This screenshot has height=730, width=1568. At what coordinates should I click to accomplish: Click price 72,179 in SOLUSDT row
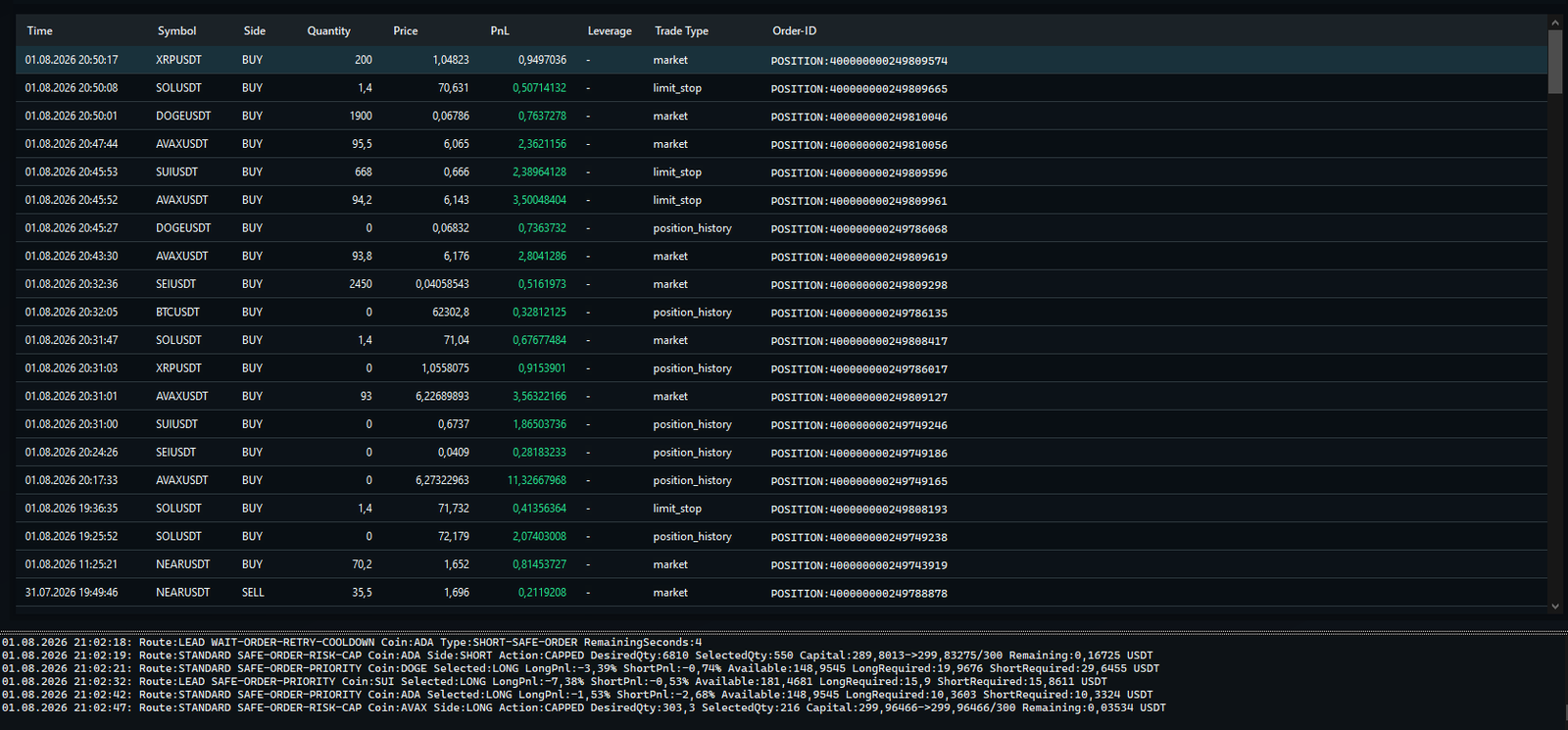point(454,537)
